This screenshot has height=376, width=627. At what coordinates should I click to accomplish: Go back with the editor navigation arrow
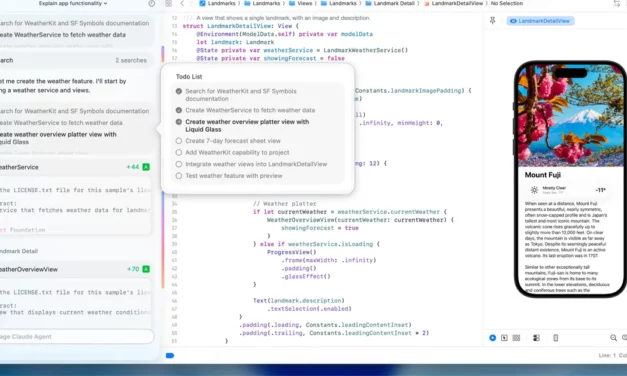[x=182, y=4]
